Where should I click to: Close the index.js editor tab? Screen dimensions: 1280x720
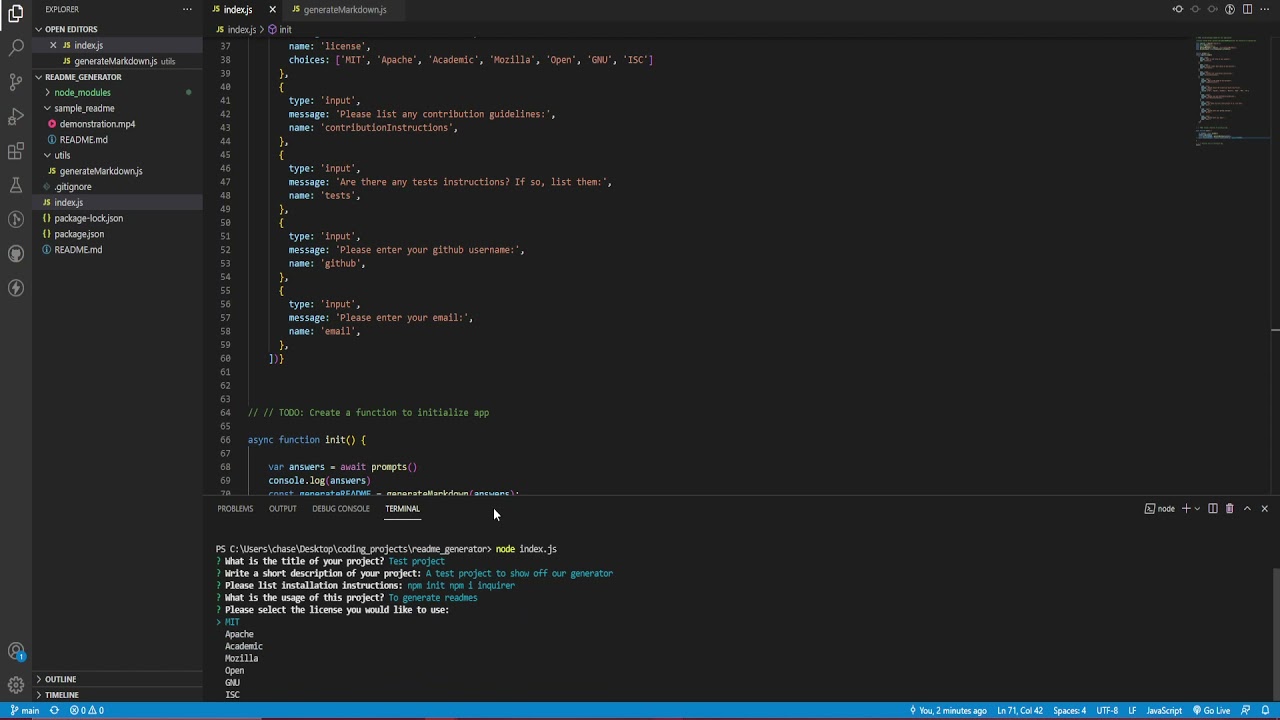[x=272, y=10]
